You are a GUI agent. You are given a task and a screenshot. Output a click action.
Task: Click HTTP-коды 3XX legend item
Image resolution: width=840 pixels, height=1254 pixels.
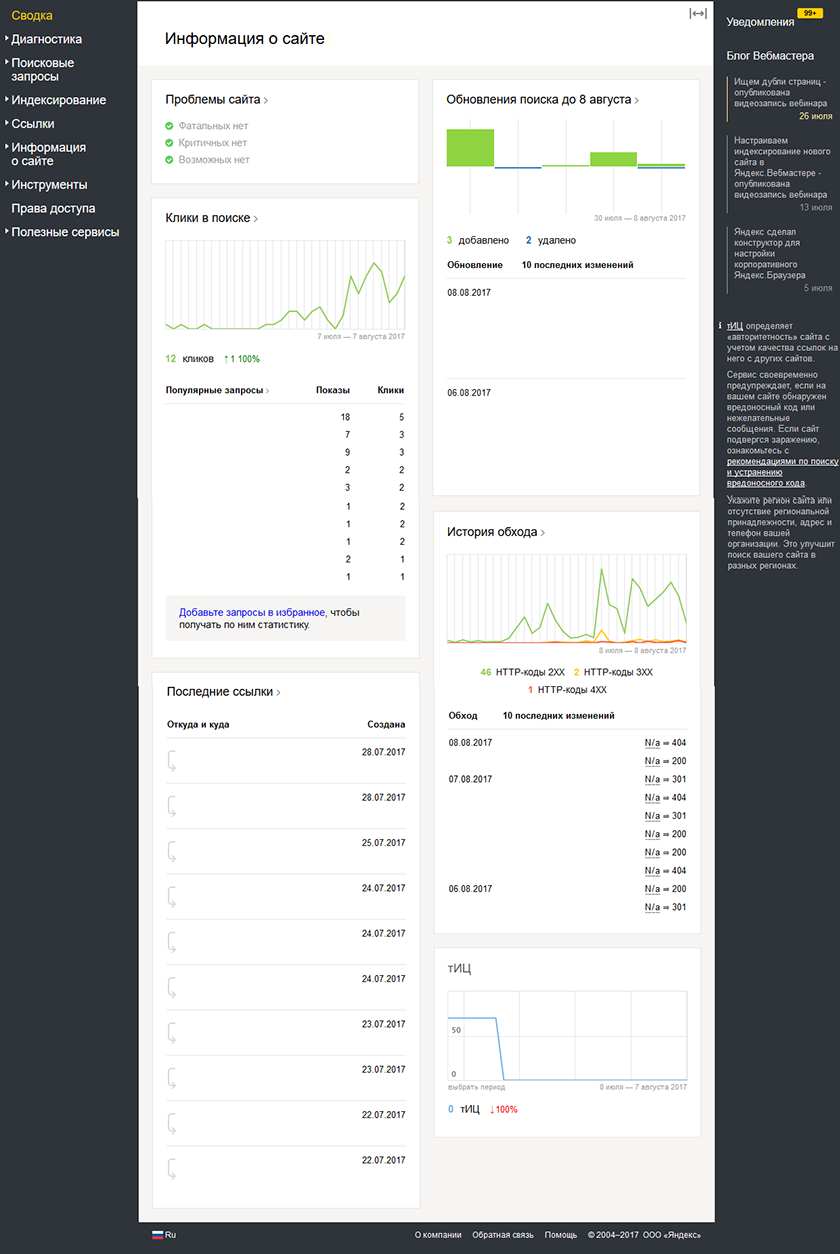[x=613, y=672]
